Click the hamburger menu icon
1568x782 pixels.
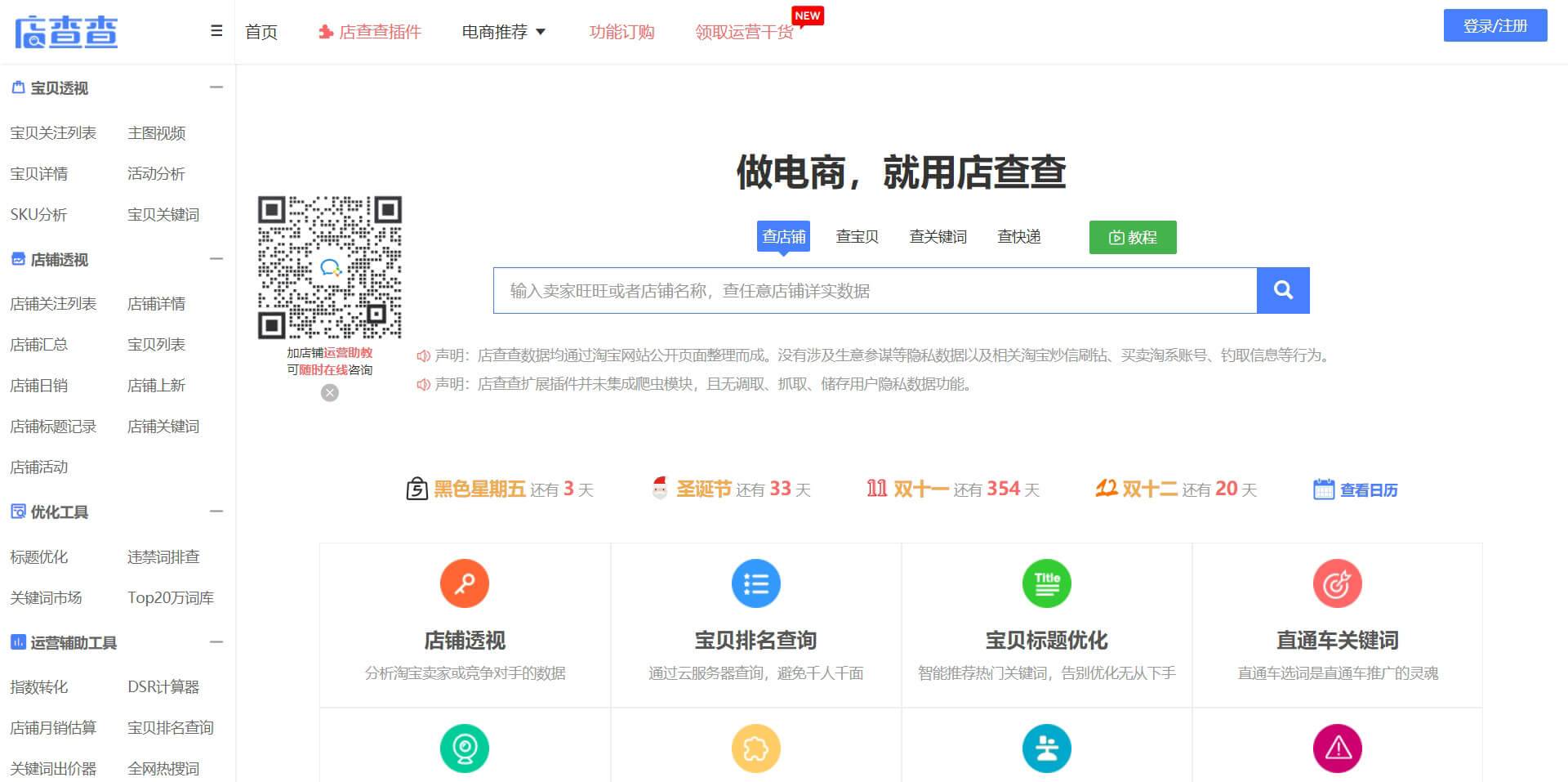216,31
